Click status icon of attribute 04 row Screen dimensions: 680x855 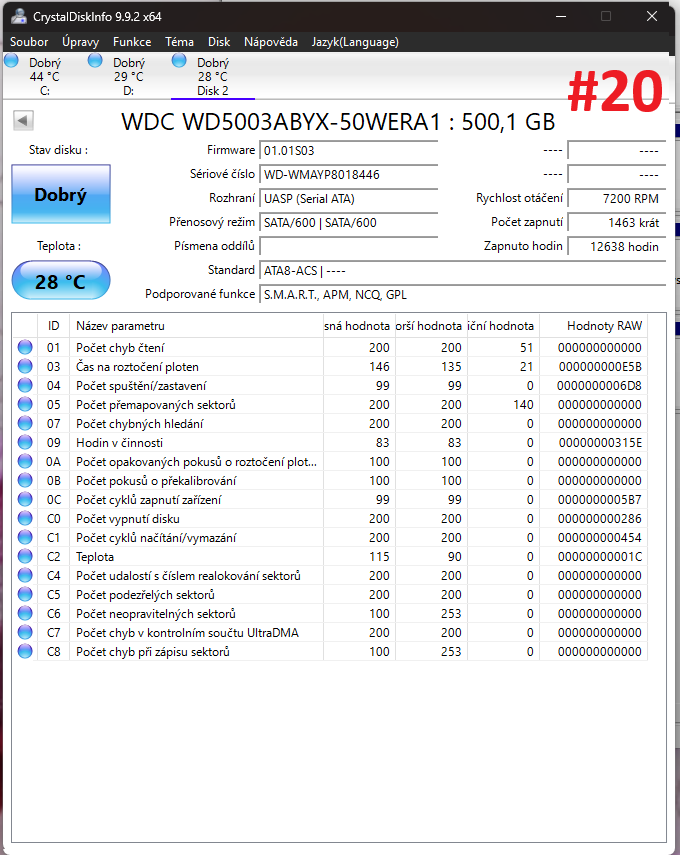(x=25, y=385)
